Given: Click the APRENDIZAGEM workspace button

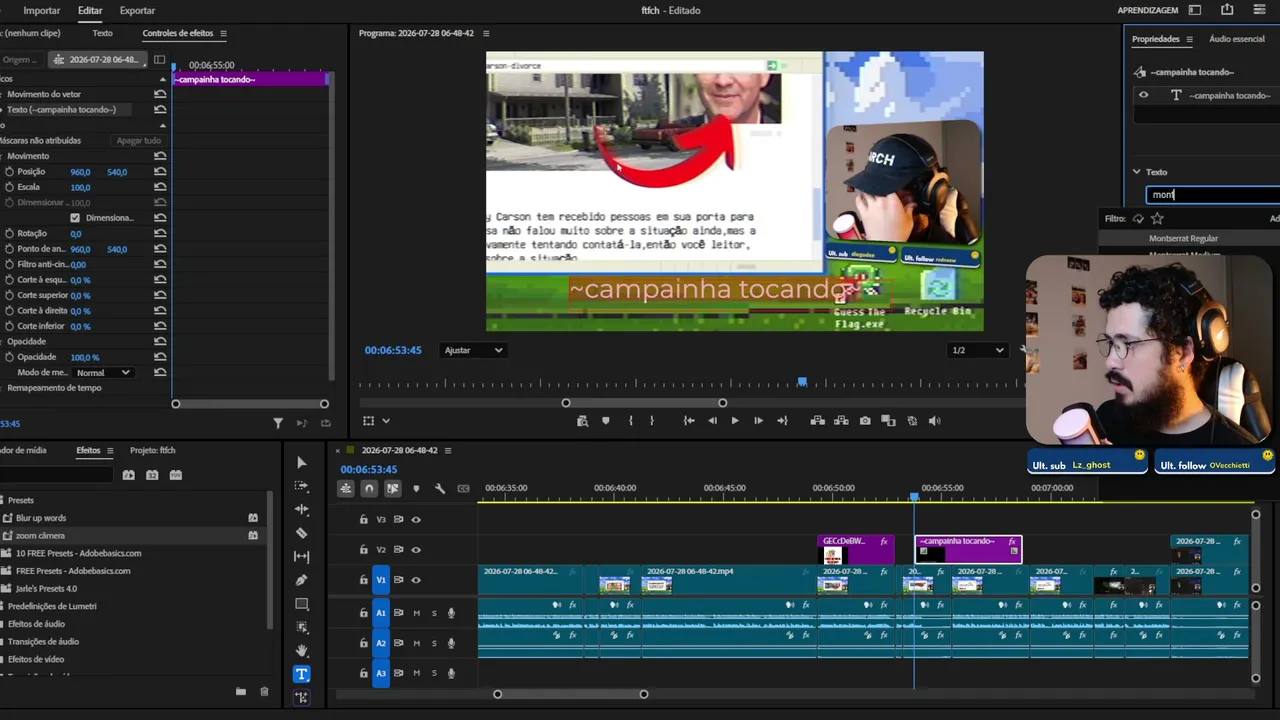Looking at the screenshot, I should [x=1148, y=10].
